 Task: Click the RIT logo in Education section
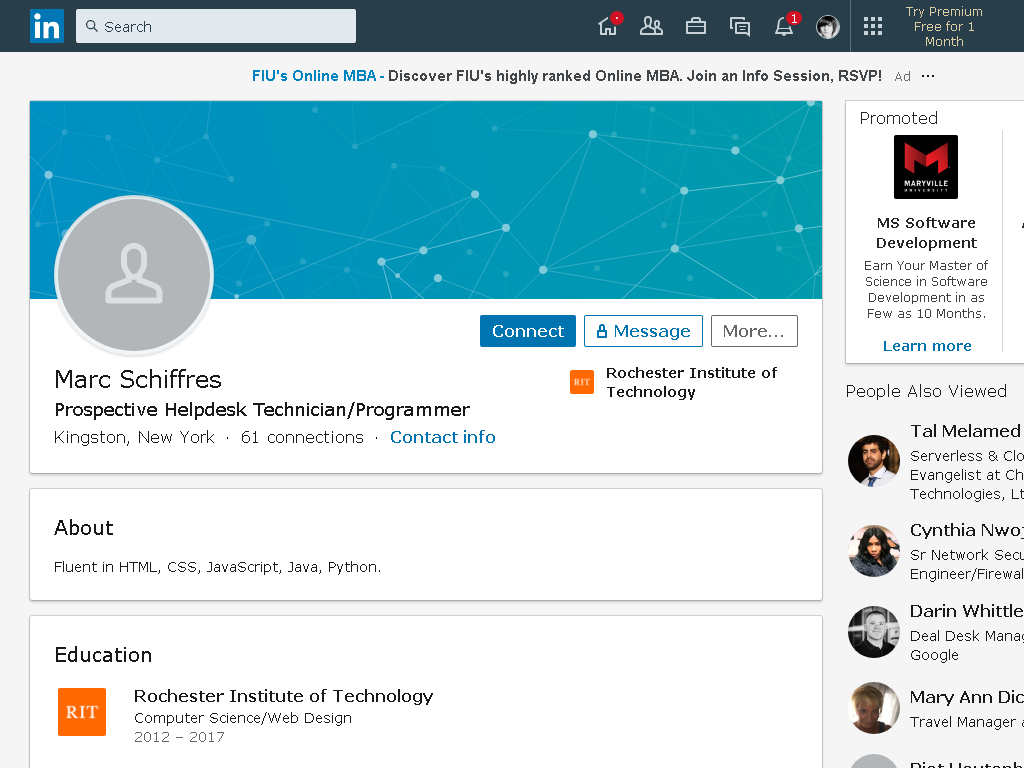[x=82, y=712]
